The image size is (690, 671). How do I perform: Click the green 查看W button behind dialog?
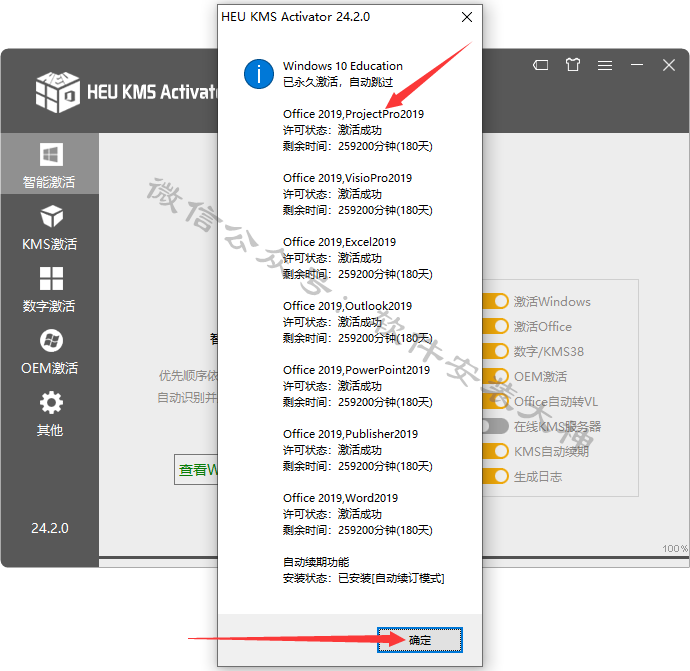196,469
